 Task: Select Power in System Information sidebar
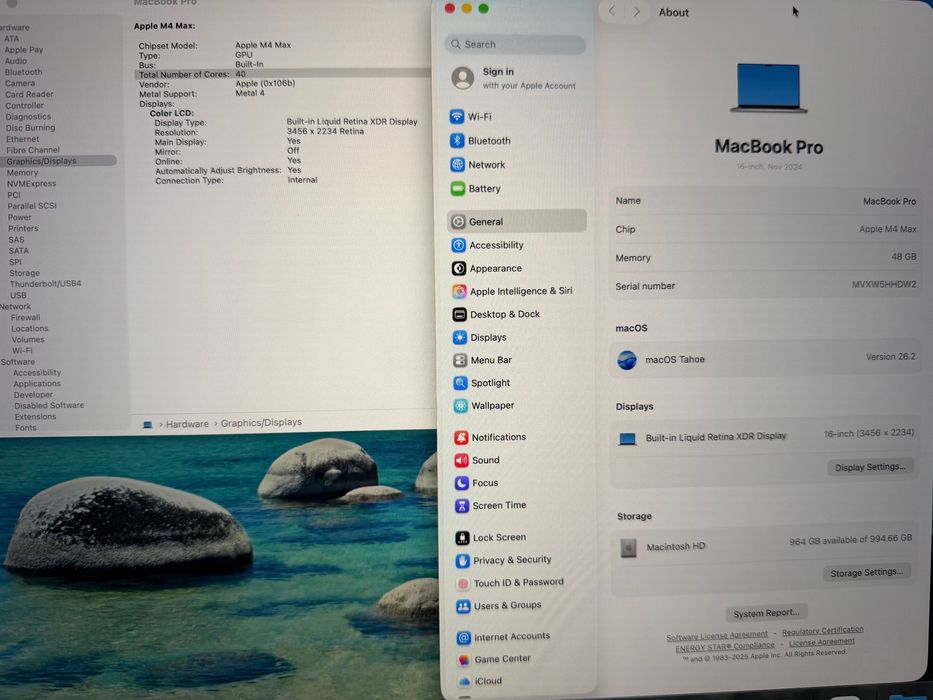pos(20,217)
